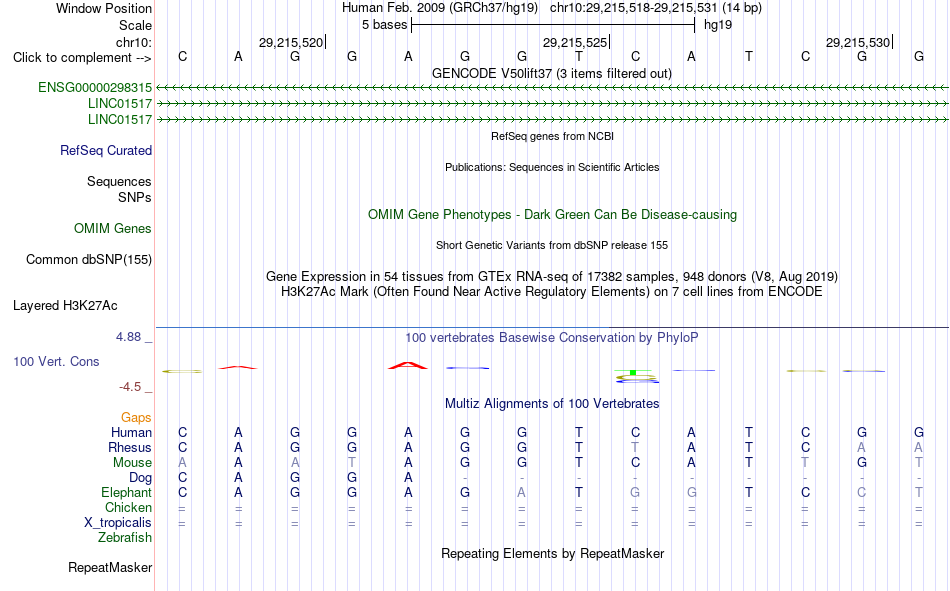Click the Elephant species label
This screenshot has width=950, height=591.
tap(127, 492)
